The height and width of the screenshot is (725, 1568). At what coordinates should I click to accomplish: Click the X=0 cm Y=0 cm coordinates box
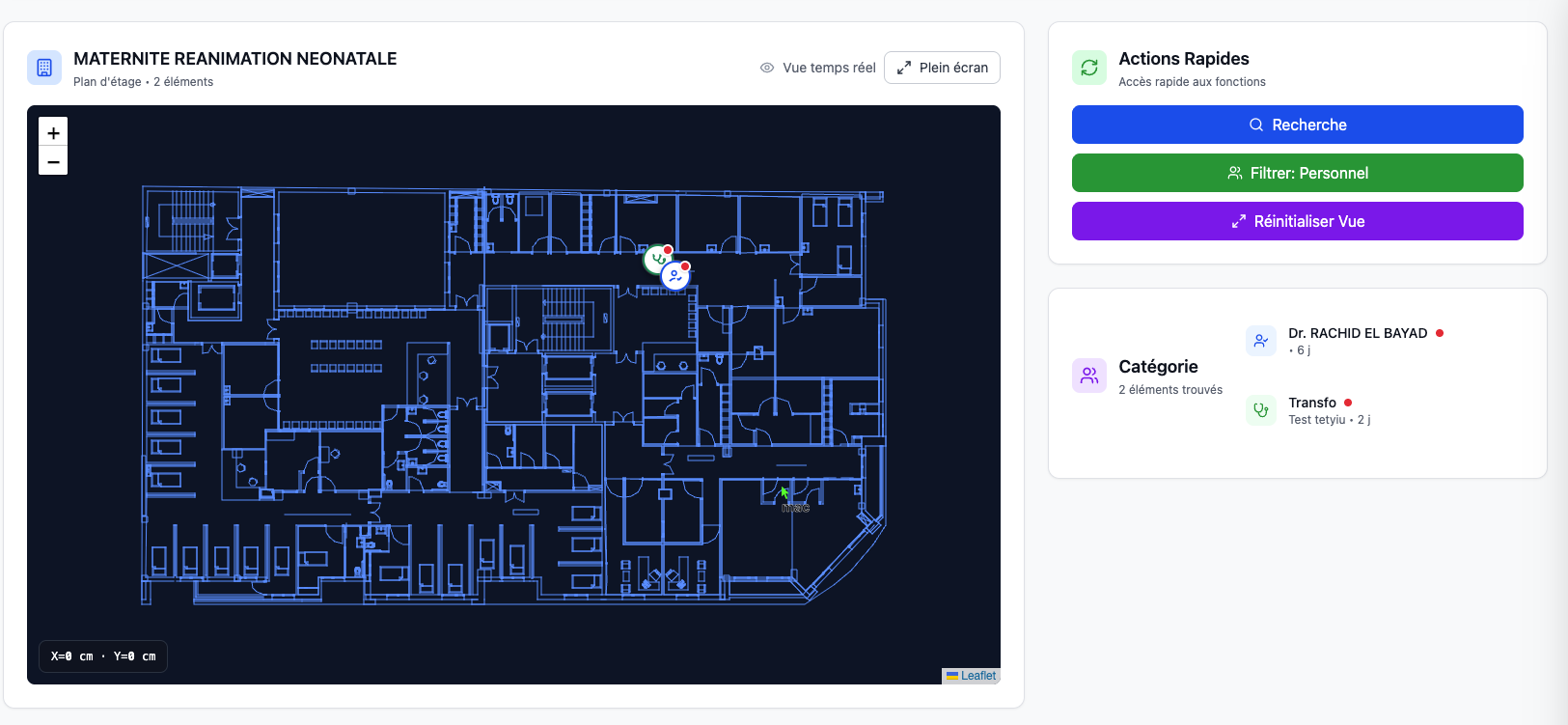point(103,656)
